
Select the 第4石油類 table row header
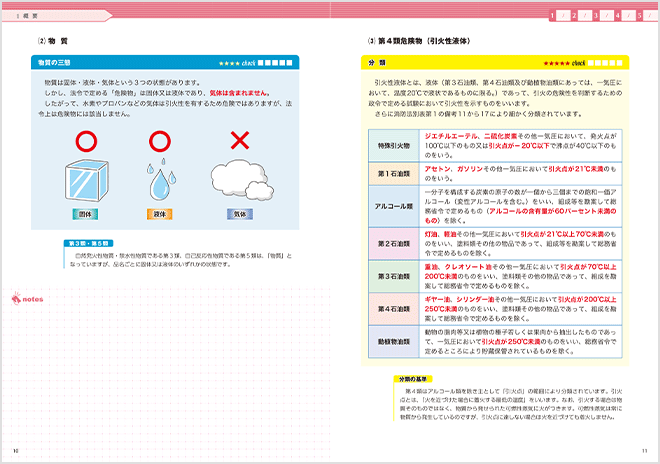[x=394, y=309]
